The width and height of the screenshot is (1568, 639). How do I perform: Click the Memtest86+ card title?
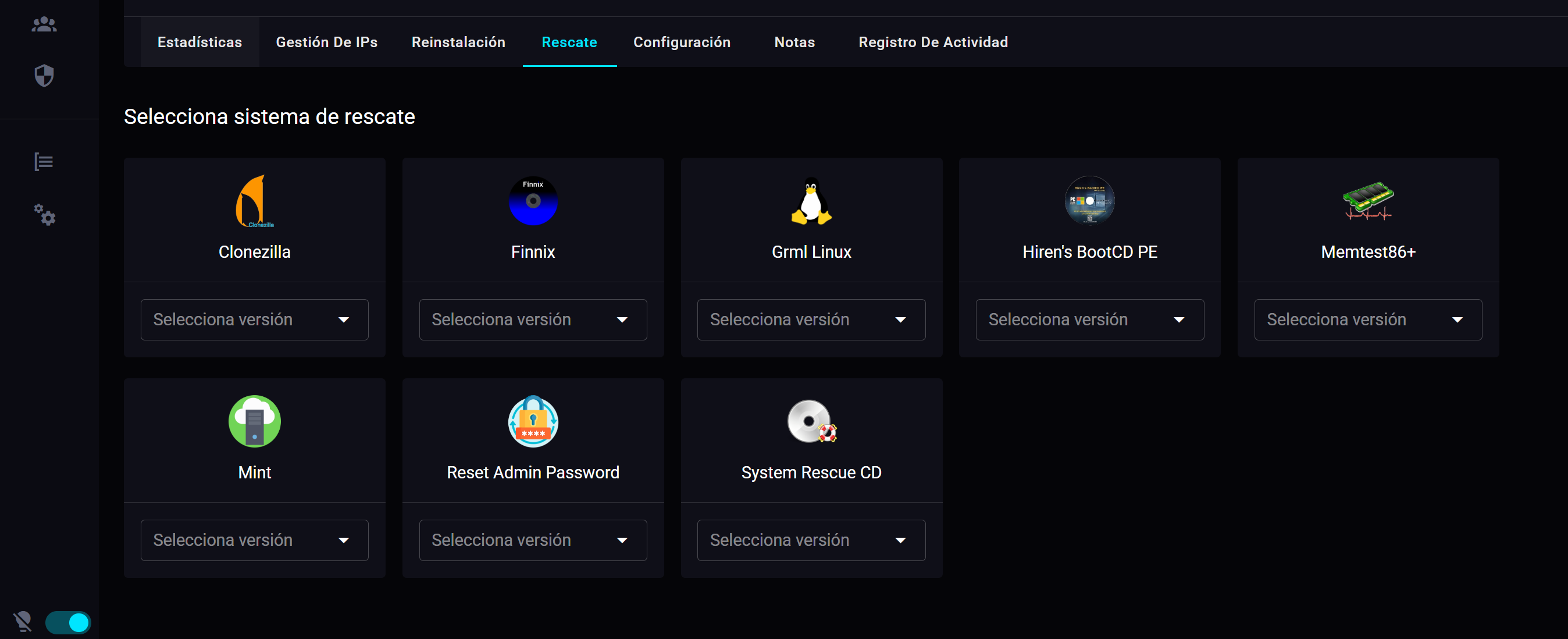1368,251
